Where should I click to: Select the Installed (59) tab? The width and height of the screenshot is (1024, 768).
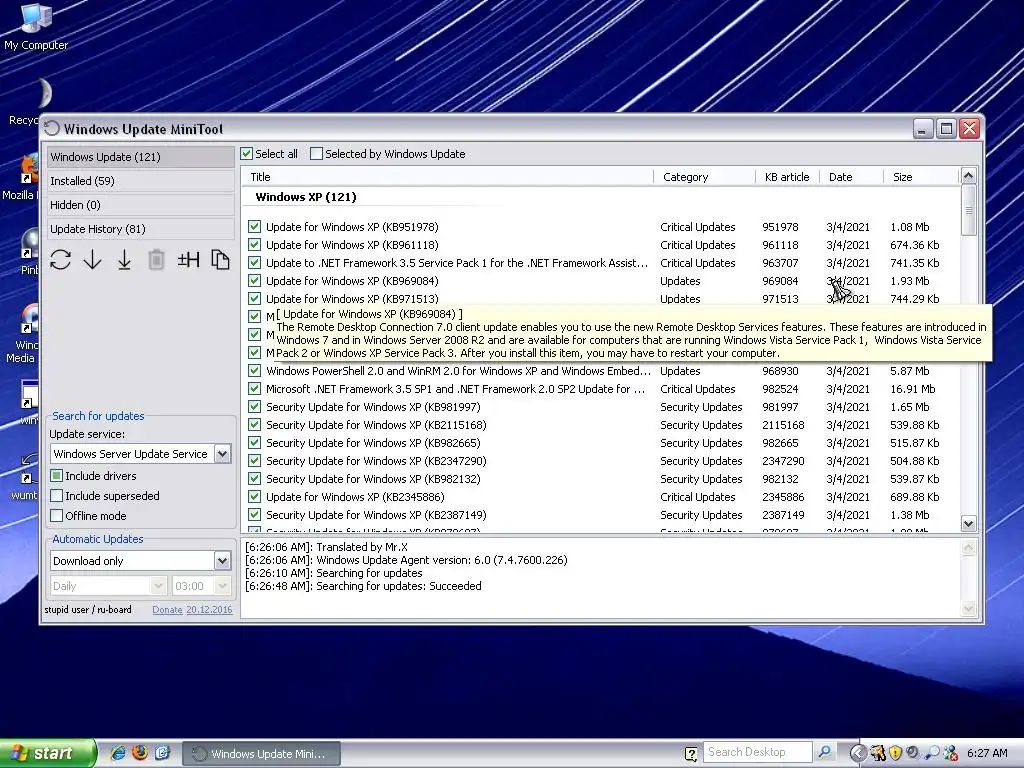point(140,181)
